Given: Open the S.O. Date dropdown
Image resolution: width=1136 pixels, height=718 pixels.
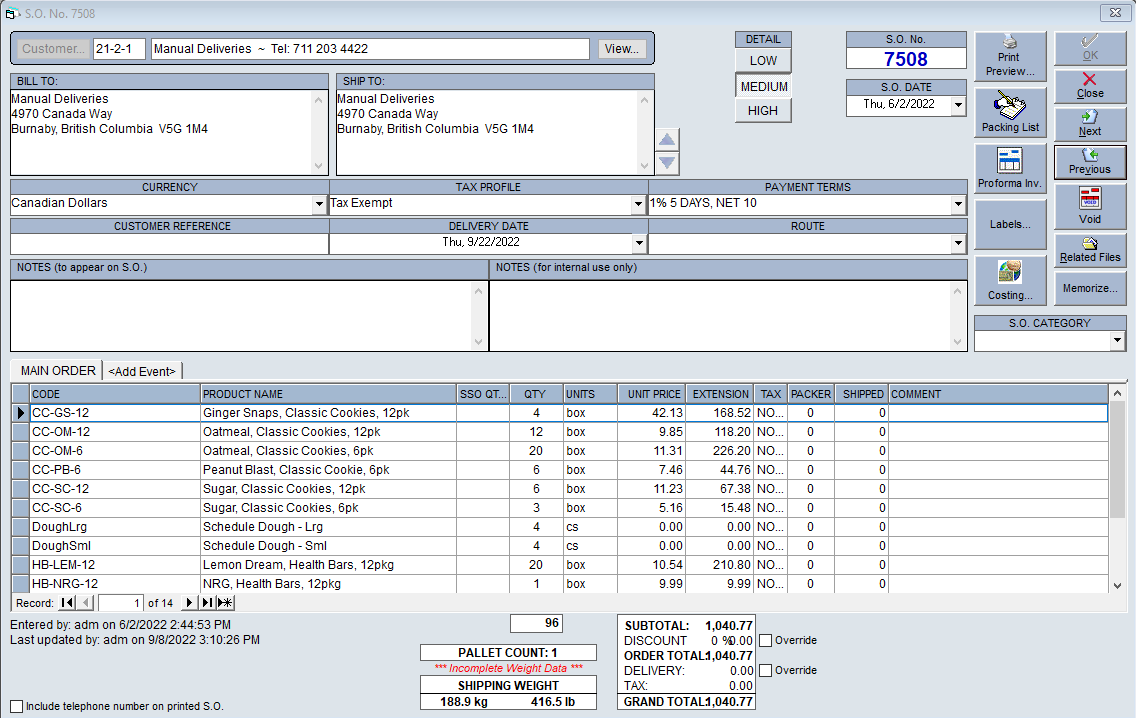Looking at the screenshot, I should pos(958,105).
